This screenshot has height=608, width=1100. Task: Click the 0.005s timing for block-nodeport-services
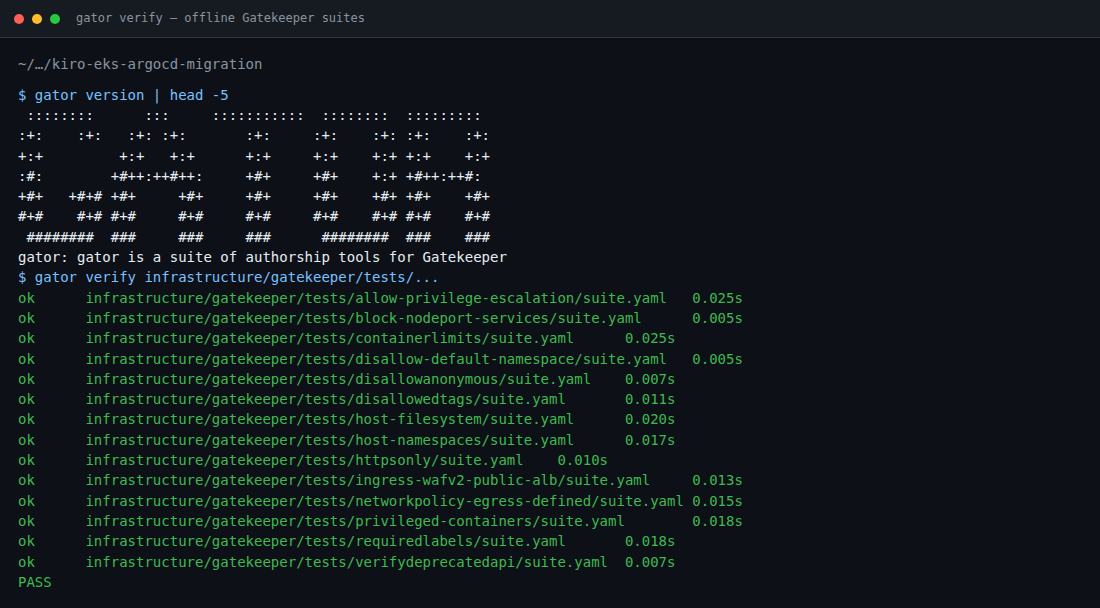pos(717,318)
